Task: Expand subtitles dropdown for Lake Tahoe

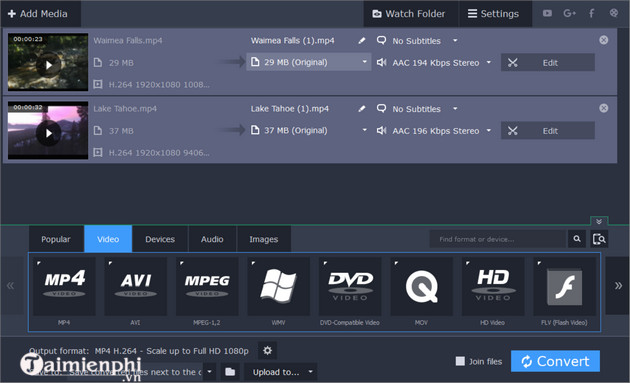Action: click(455, 109)
